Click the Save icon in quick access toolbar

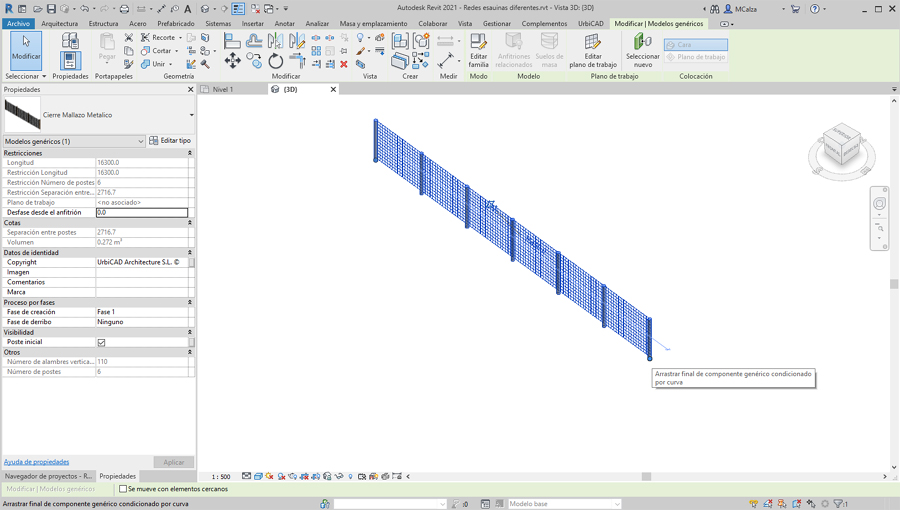point(51,9)
